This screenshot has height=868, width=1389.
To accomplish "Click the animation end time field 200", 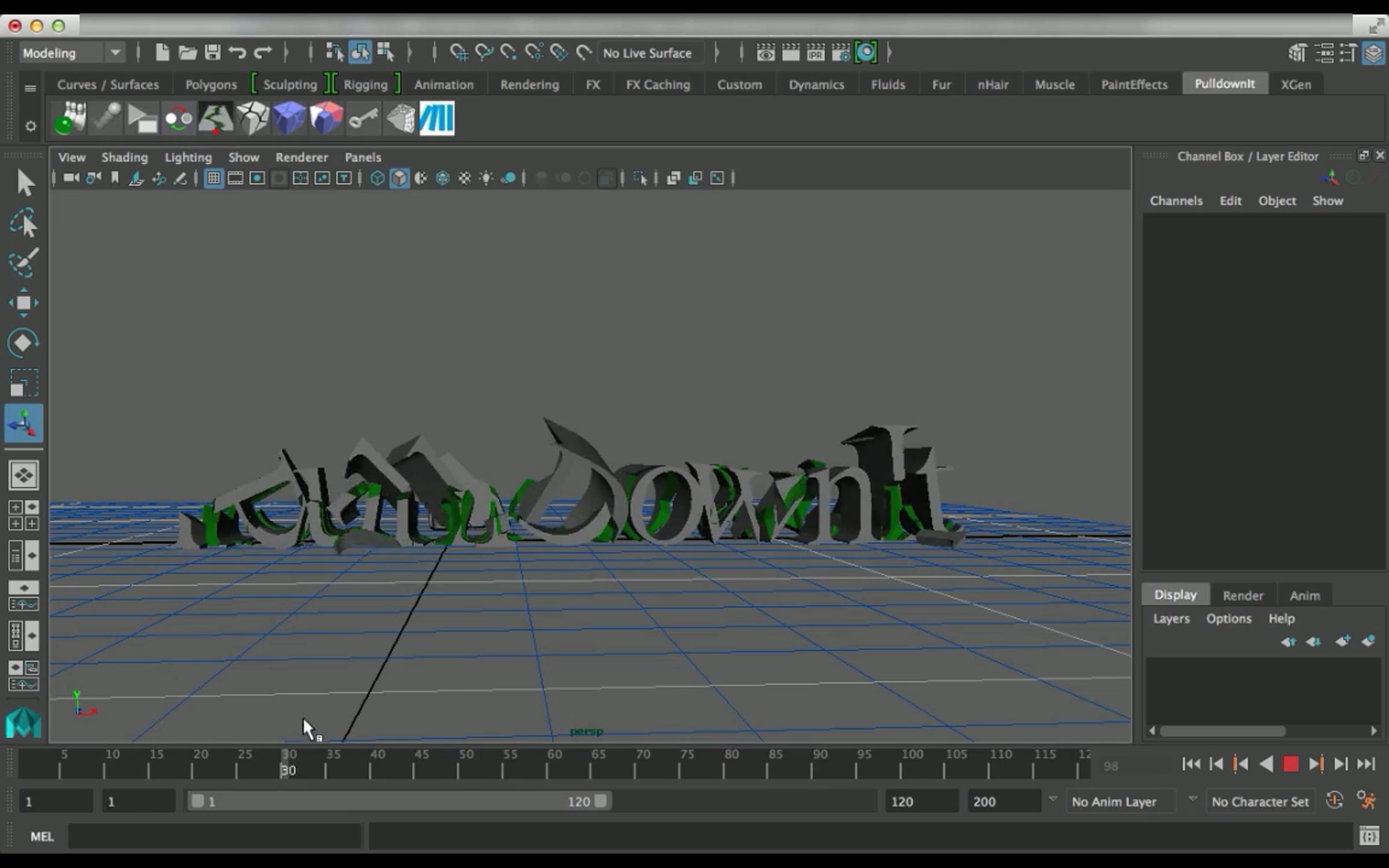I will [x=1004, y=801].
